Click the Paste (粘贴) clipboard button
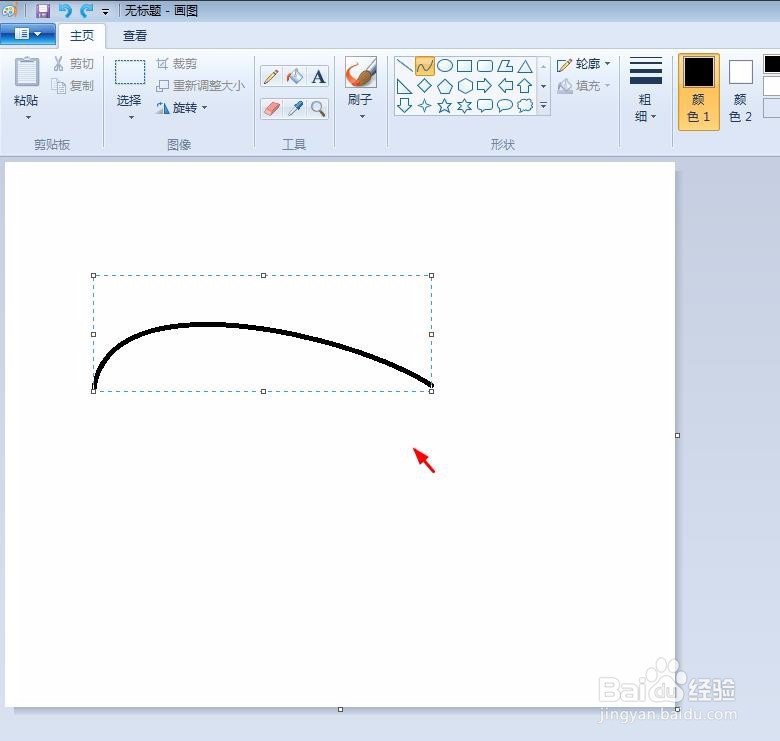Viewport: 780px width, 741px height. click(27, 72)
